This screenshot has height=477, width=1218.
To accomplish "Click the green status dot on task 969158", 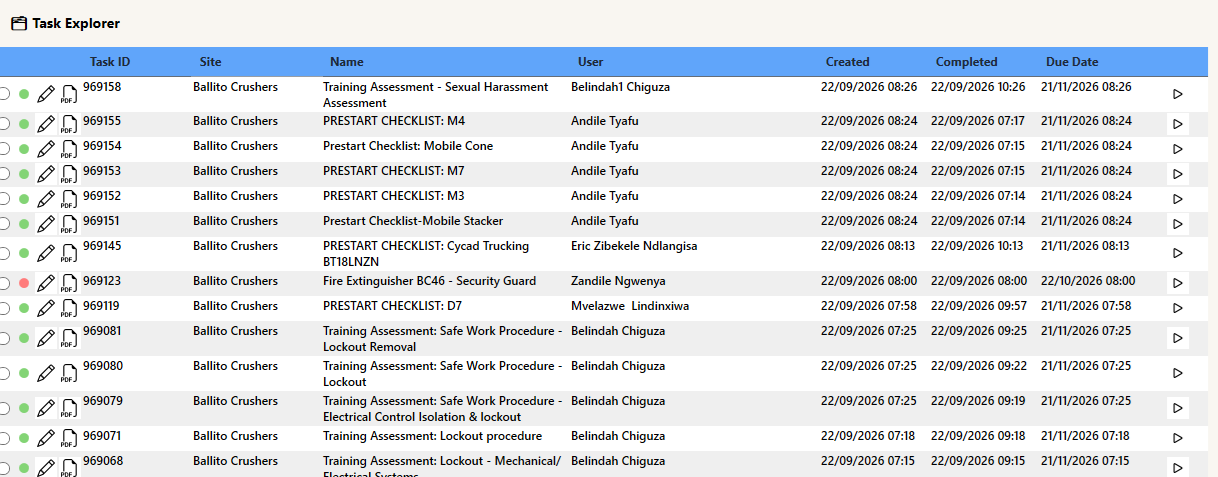I will pos(24,95).
